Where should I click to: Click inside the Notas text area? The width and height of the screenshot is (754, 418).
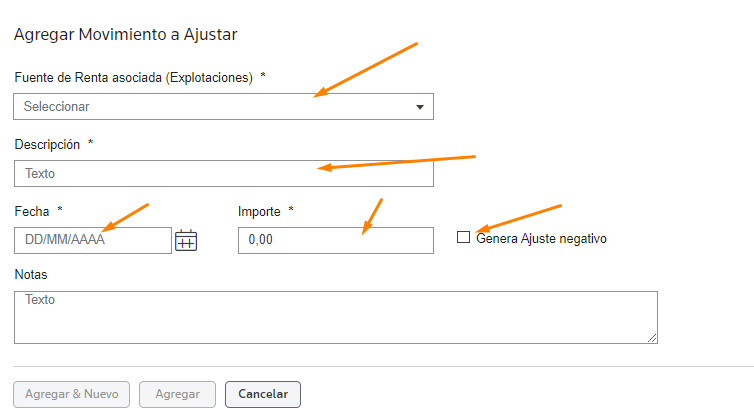(336, 317)
